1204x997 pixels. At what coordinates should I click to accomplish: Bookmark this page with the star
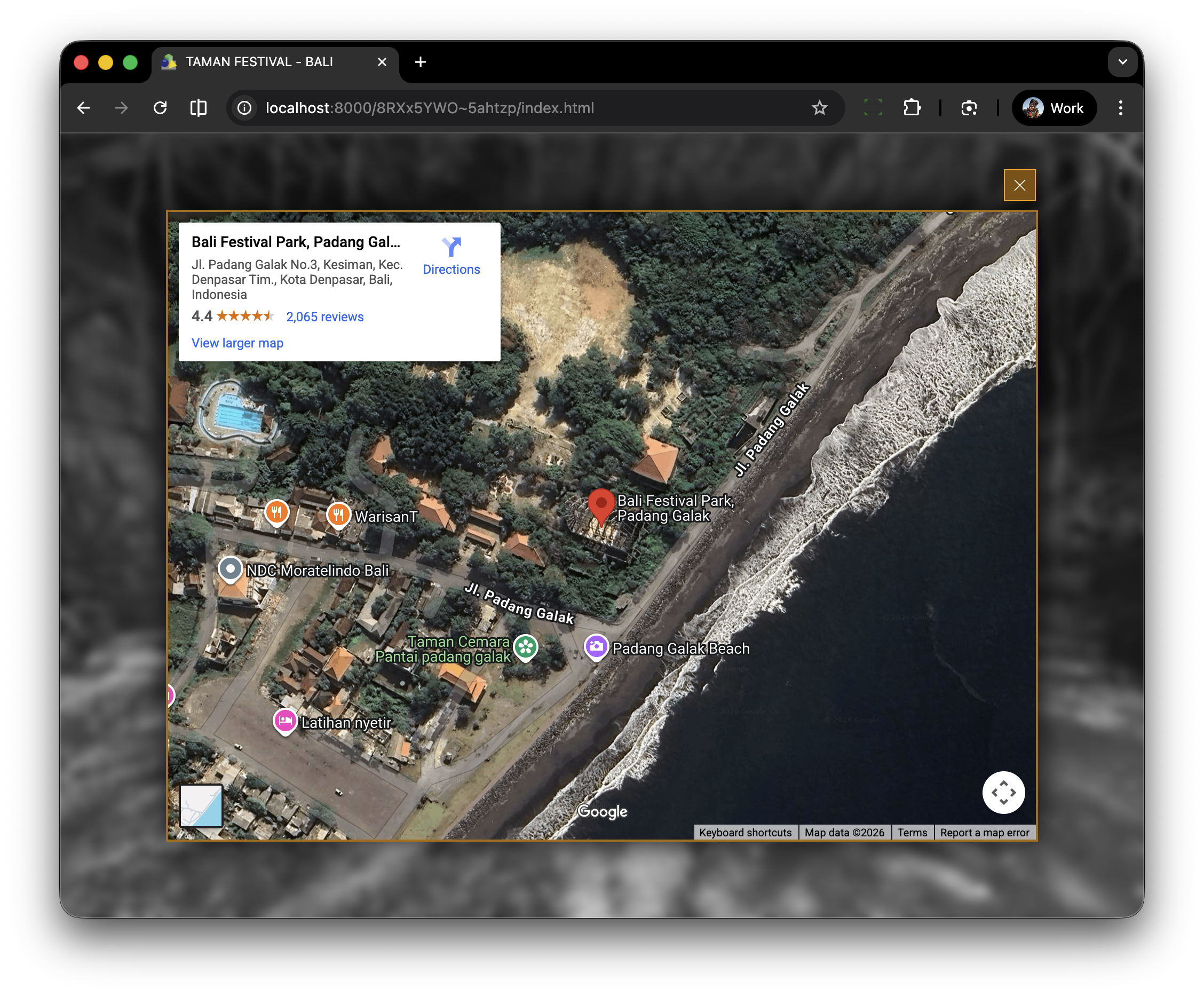point(819,108)
